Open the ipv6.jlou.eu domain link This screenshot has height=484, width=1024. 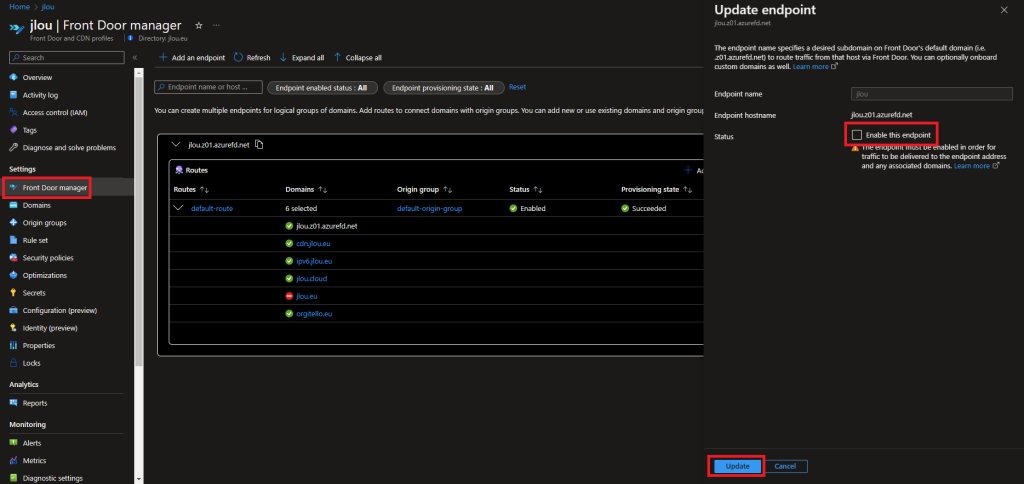[314, 261]
